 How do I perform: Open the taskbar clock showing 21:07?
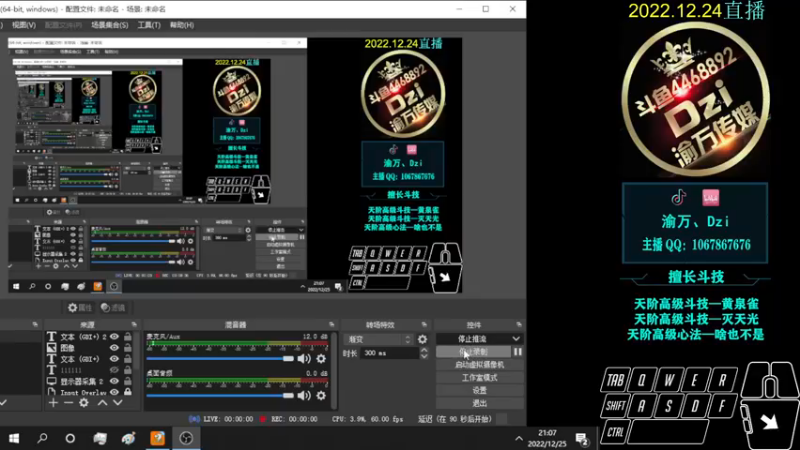[x=547, y=438]
